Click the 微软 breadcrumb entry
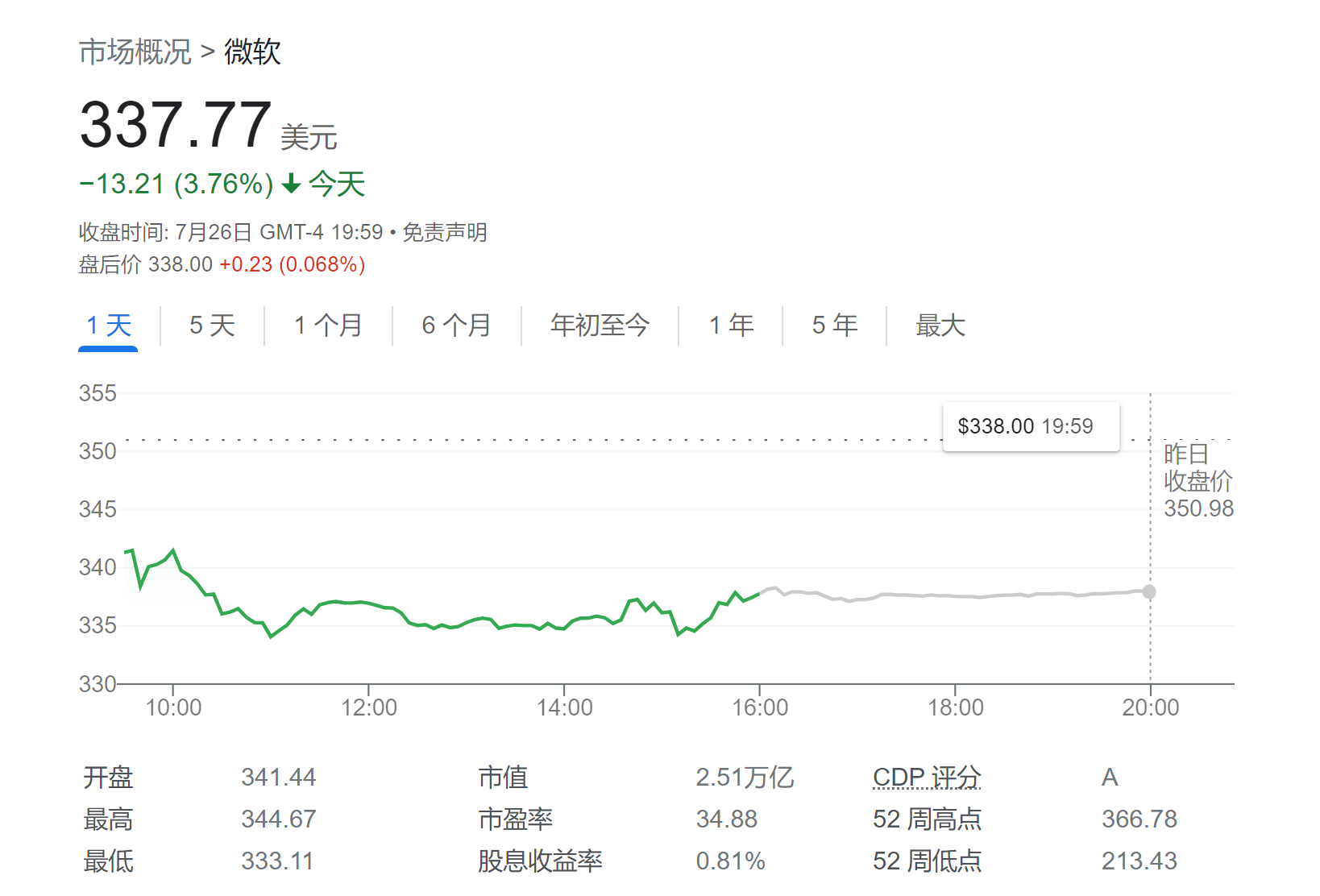The height and width of the screenshot is (896, 1320). [x=254, y=51]
